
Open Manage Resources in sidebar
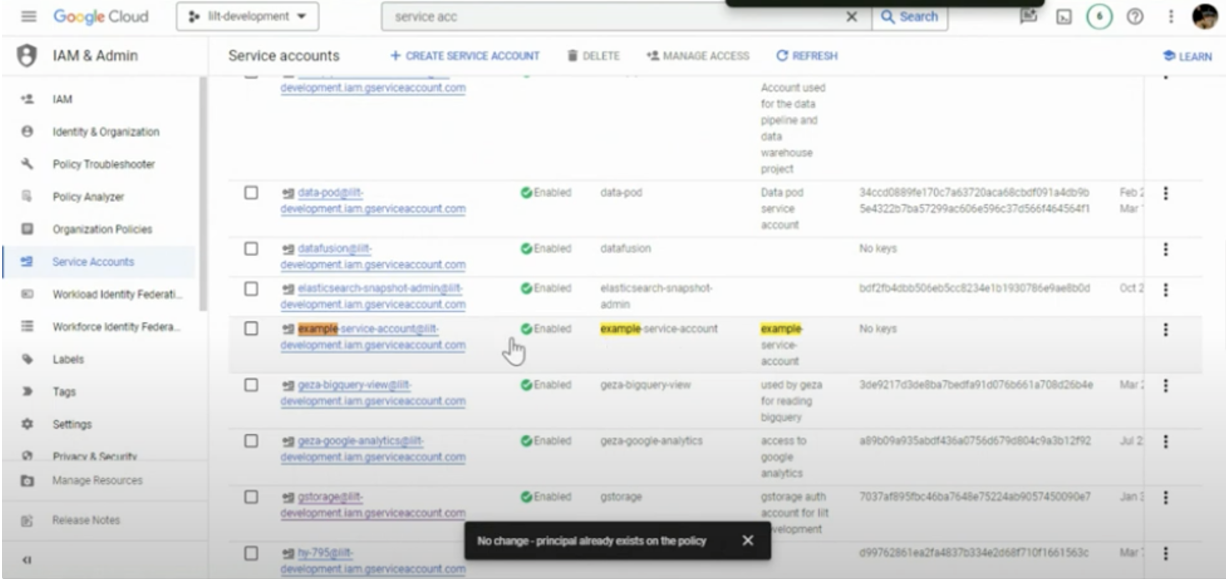97,481
